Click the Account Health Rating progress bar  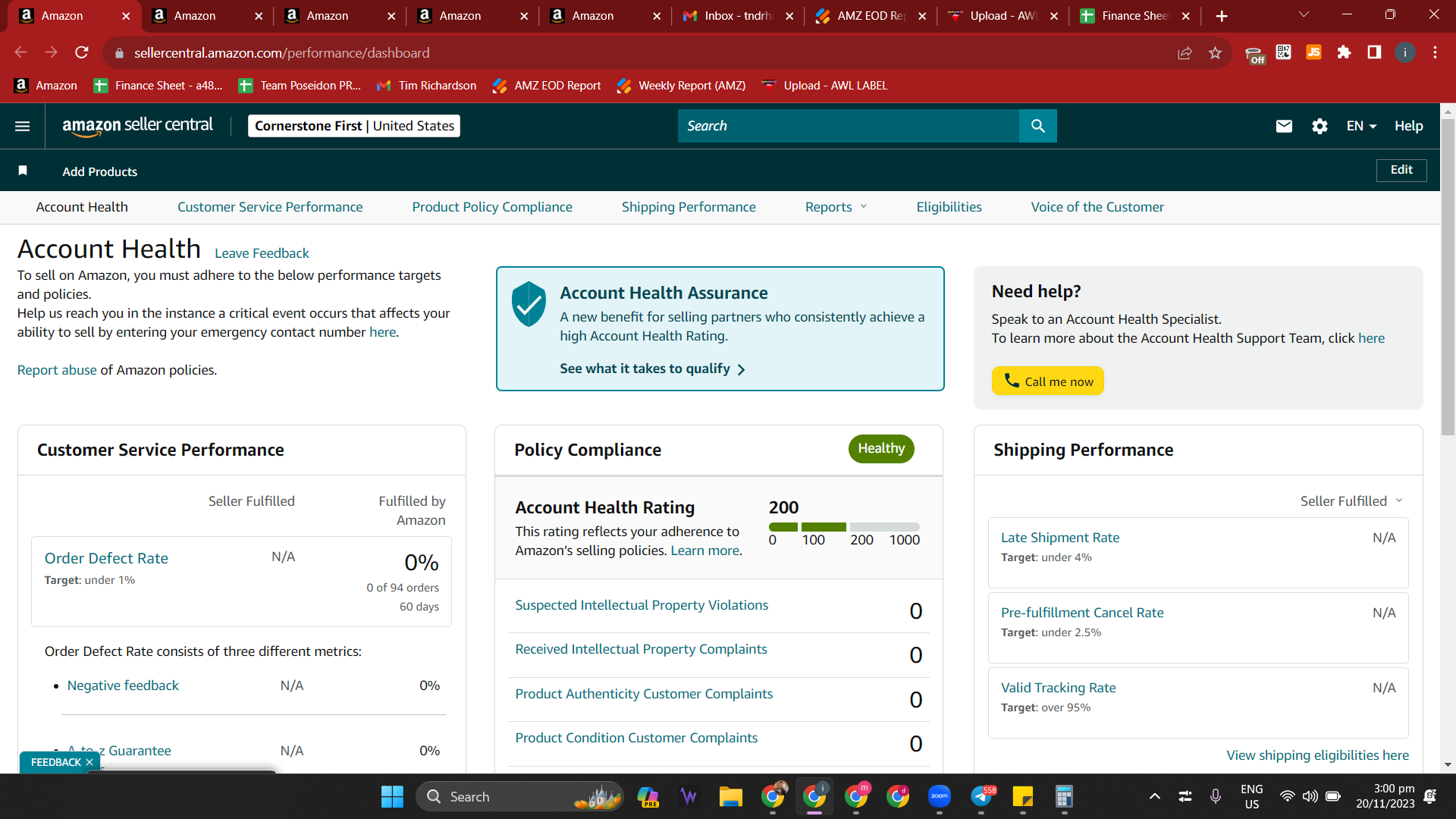[x=844, y=527]
